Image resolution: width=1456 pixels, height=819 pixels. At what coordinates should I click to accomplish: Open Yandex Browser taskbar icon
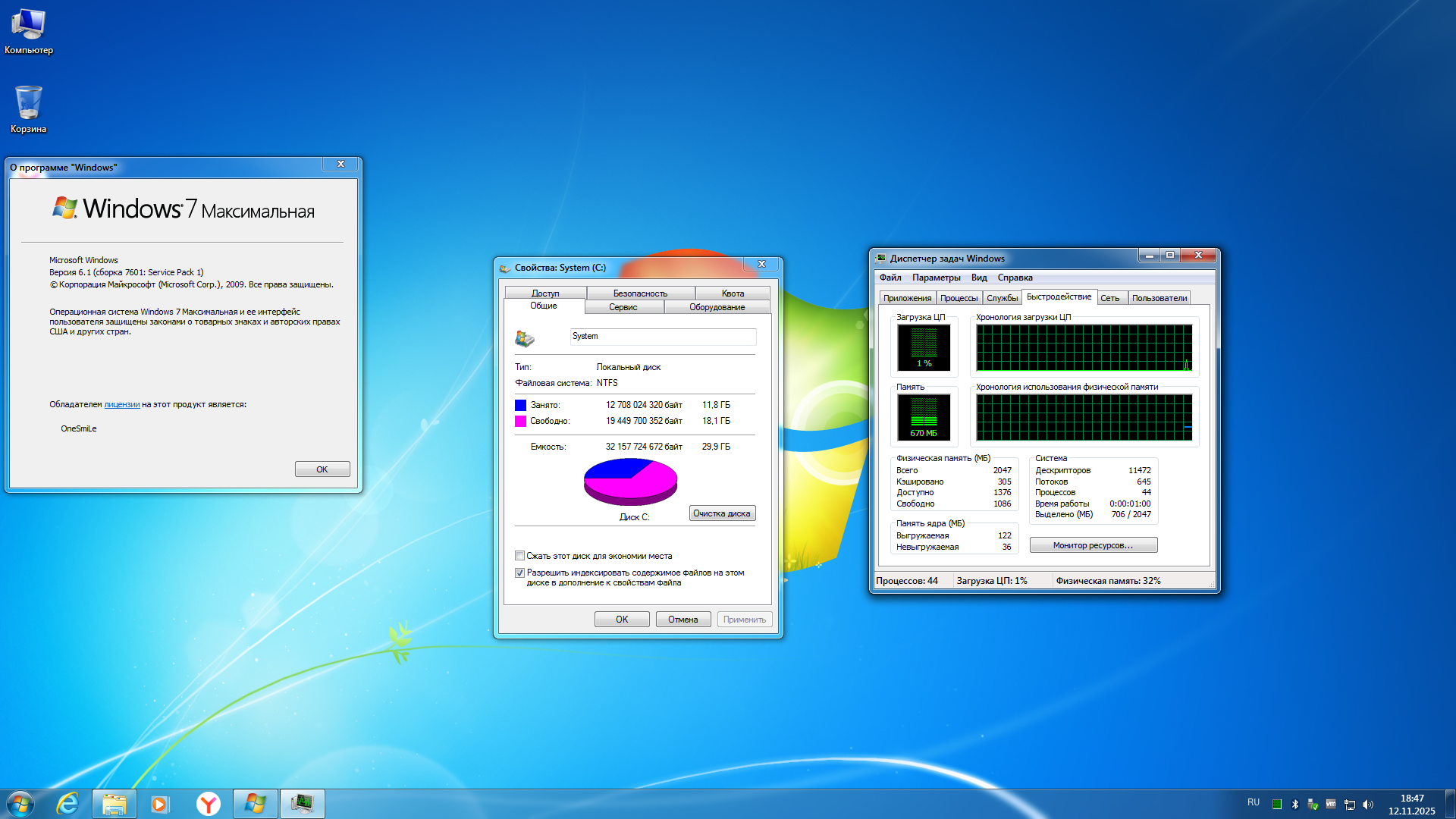coord(208,804)
